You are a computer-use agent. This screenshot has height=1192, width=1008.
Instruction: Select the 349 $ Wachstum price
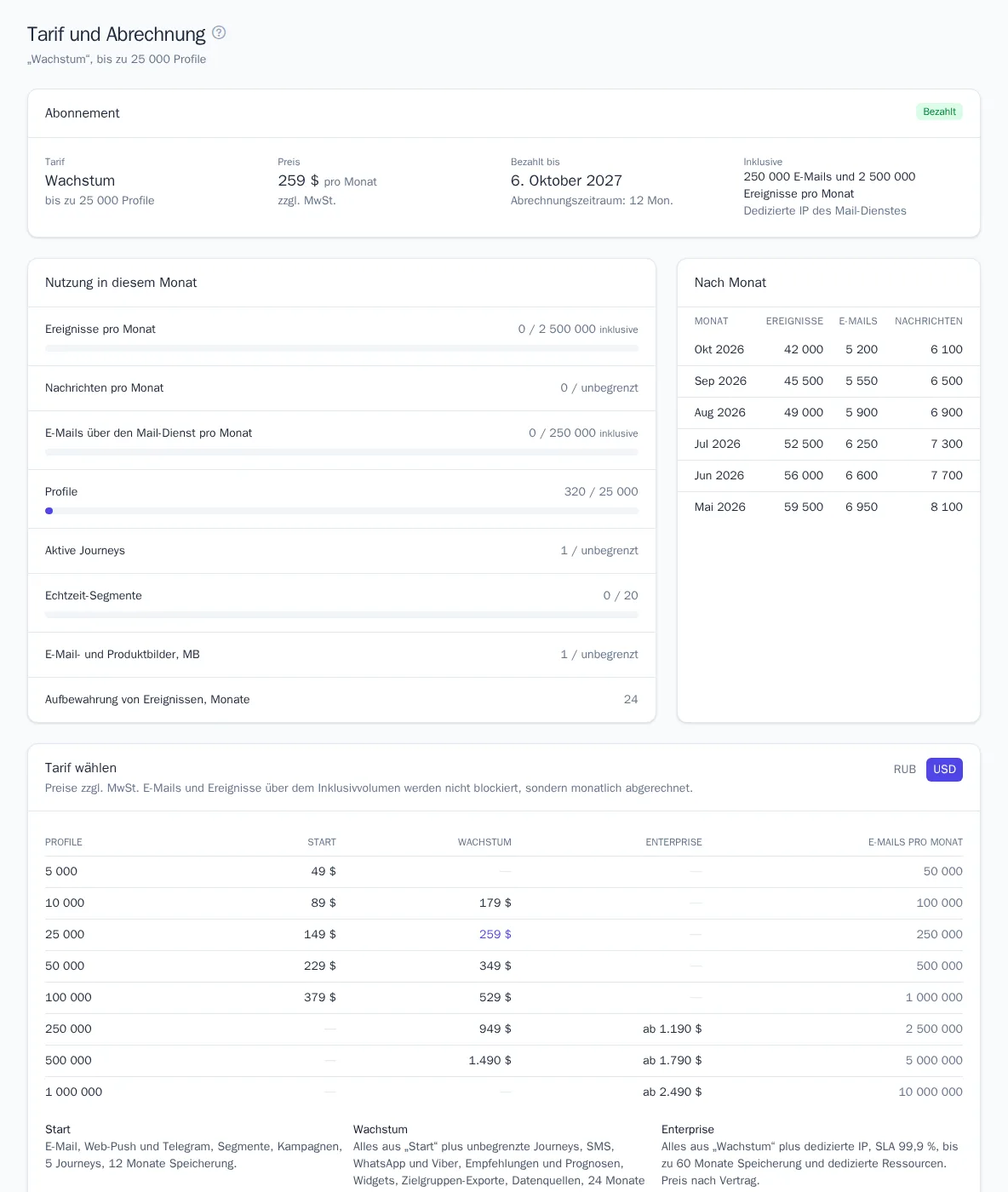click(495, 966)
